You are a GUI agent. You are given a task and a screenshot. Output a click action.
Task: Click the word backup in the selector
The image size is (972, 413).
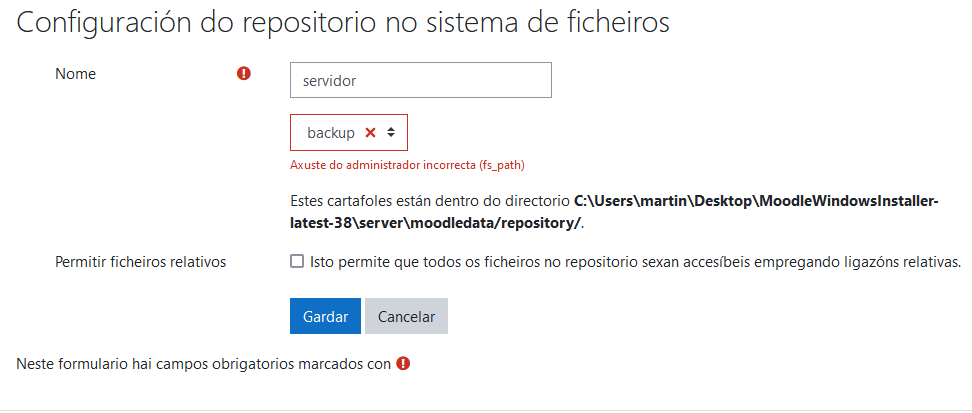[331, 132]
